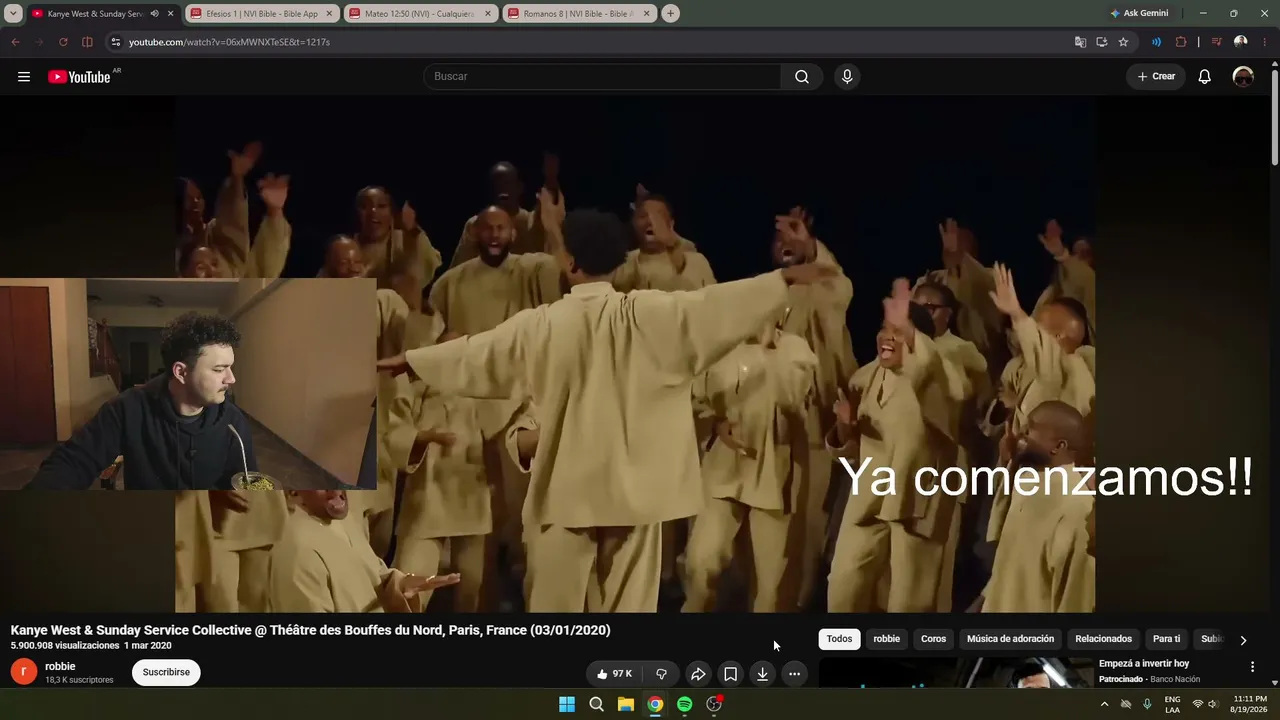This screenshot has width=1280, height=720.
Task: Save the video with the bookmark icon
Action: click(x=730, y=674)
